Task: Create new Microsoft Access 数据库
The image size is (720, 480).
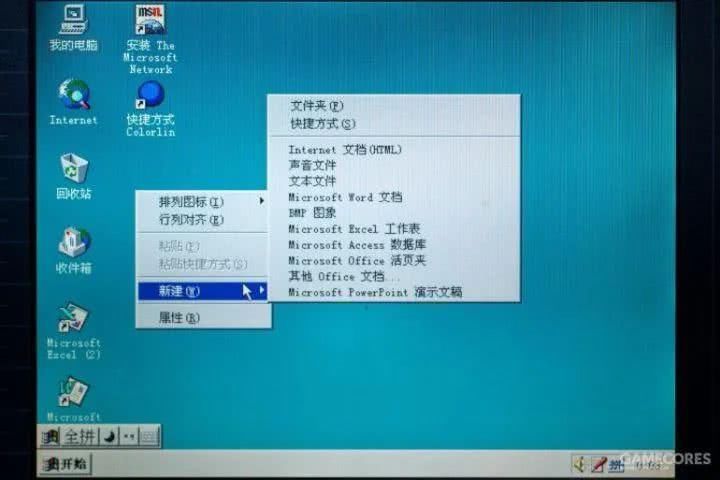Action: tap(394, 245)
